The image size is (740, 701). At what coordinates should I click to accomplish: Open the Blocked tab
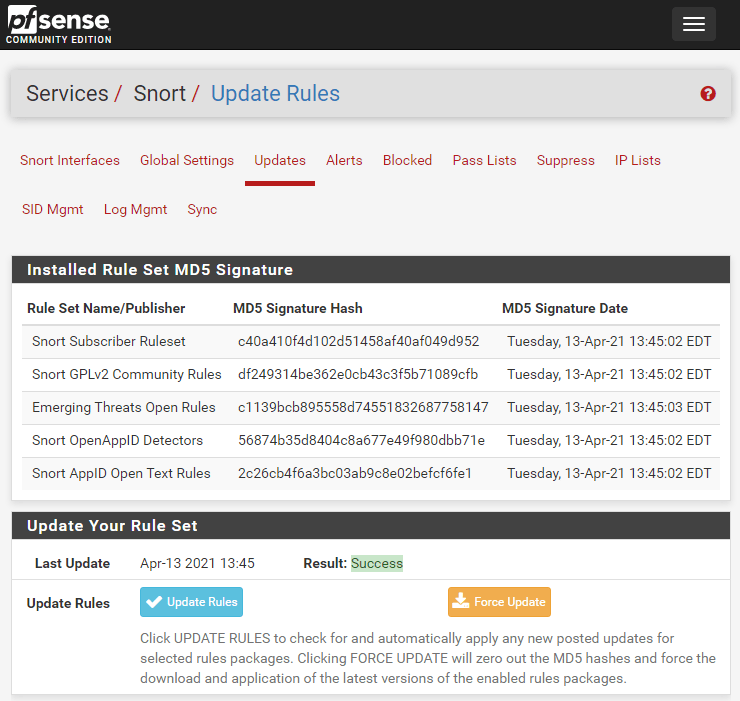tap(407, 160)
